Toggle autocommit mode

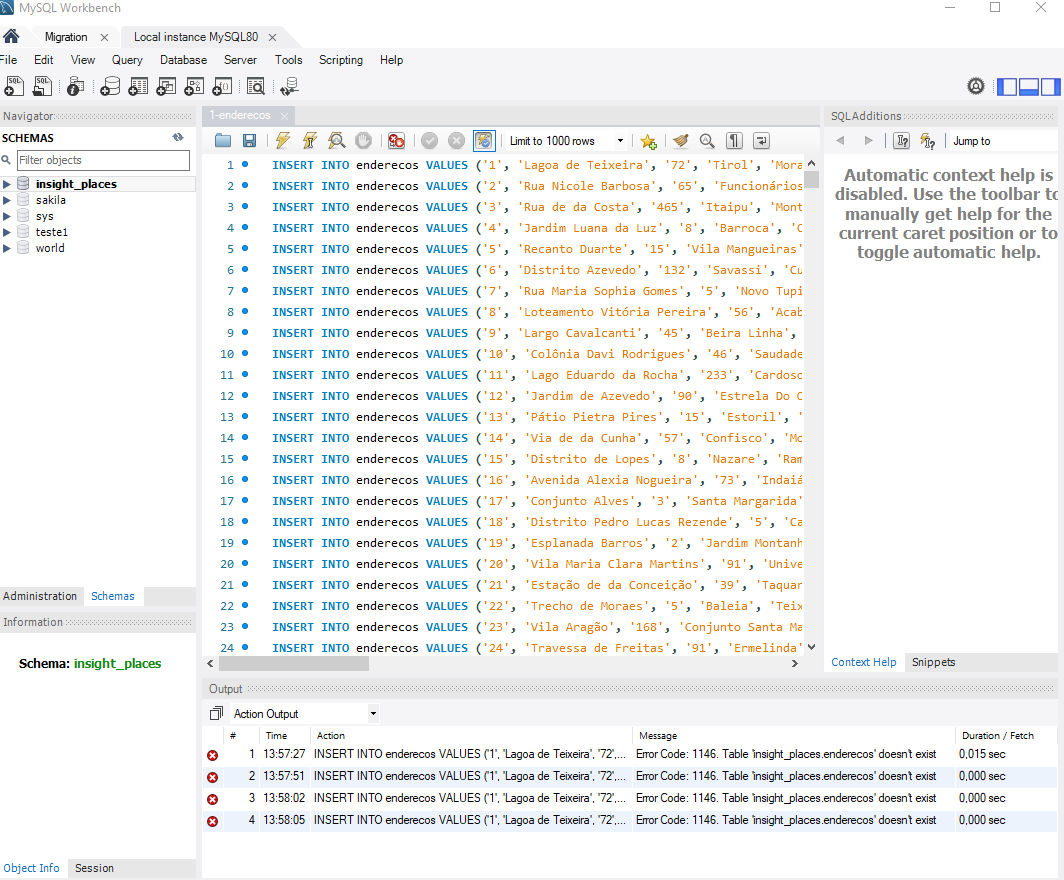[484, 140]
